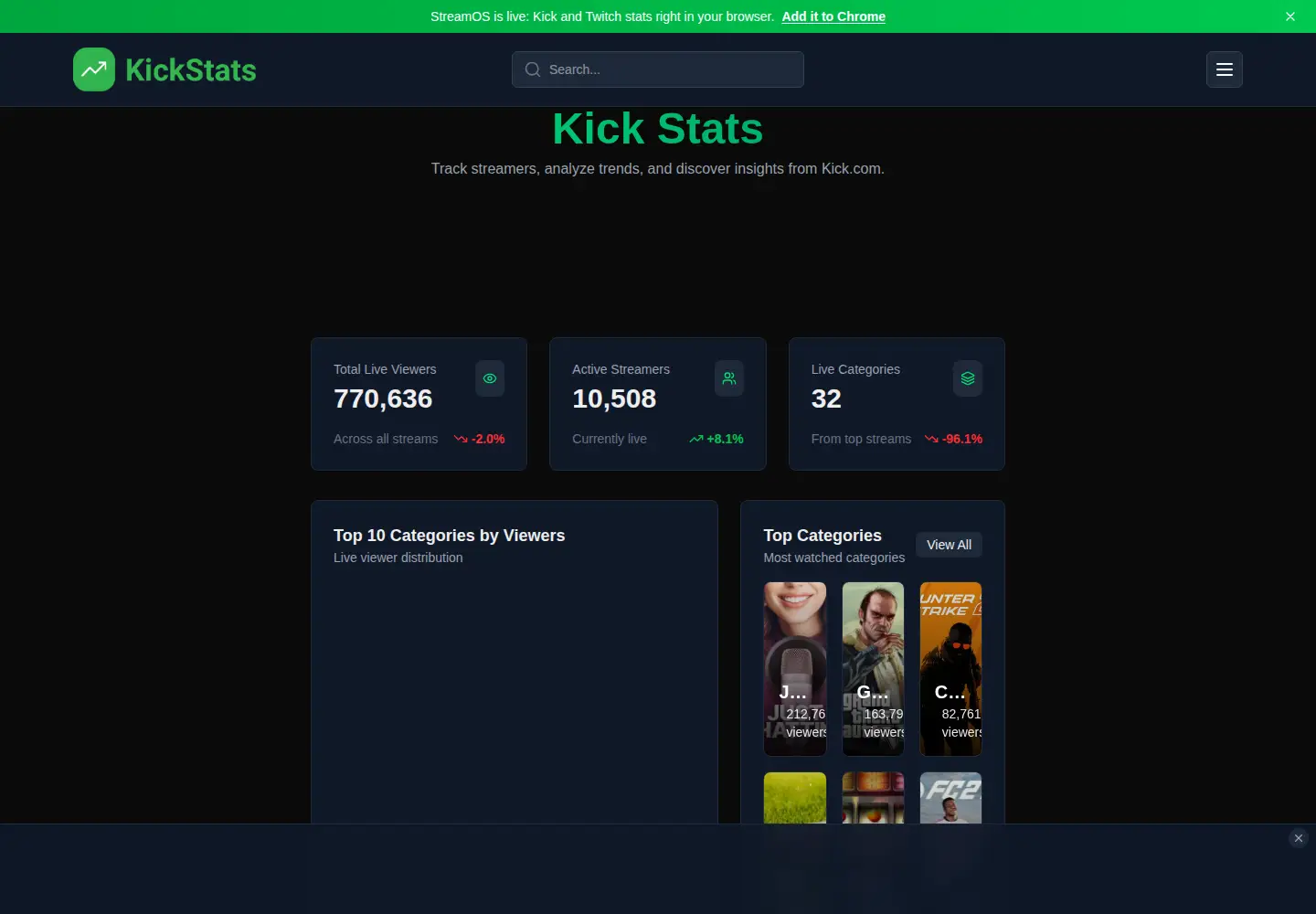
Task: Open the slots category thumbnail
Action: [873, 798]
